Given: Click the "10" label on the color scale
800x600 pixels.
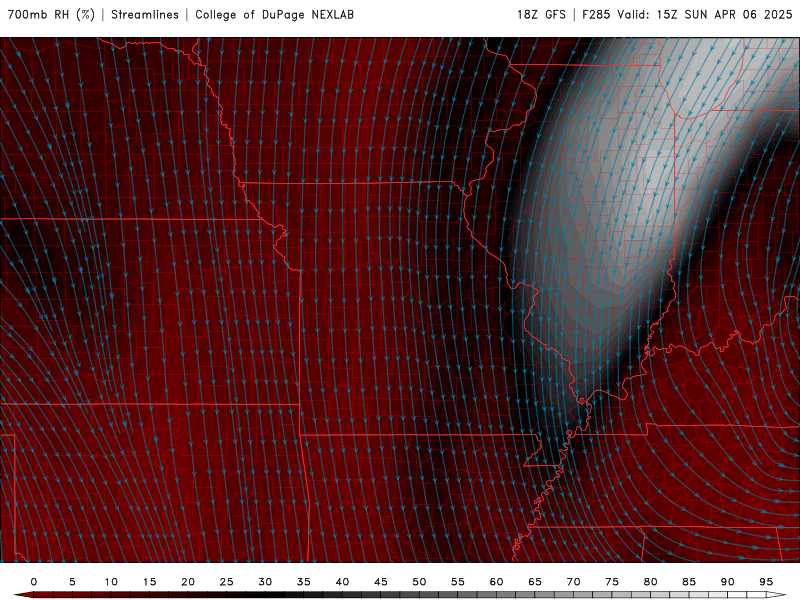Looking at the screenshot, I should click(111, 582).
